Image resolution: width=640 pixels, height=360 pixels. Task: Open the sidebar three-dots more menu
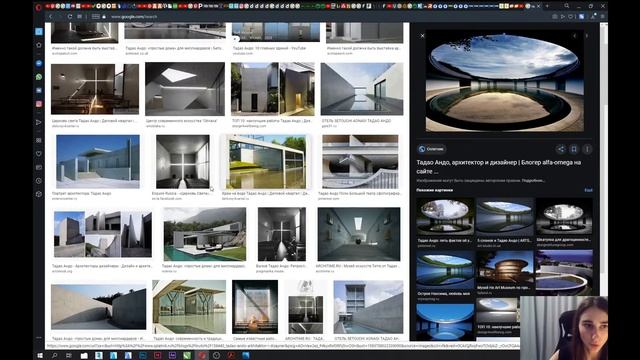(x=39, y=338)
